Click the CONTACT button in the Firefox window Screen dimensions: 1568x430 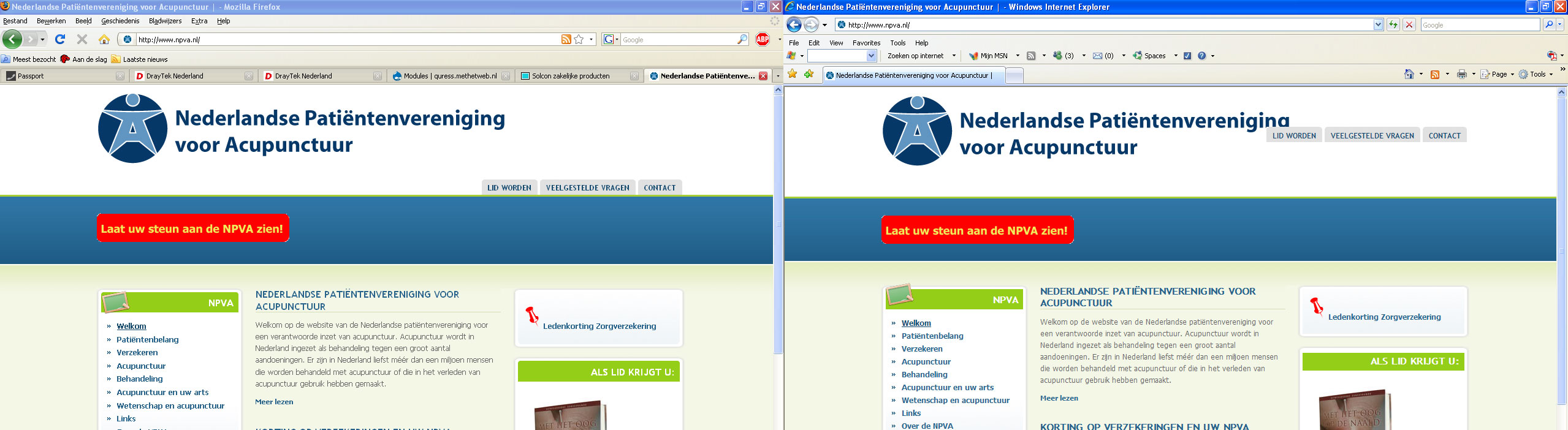pos(660,187)
